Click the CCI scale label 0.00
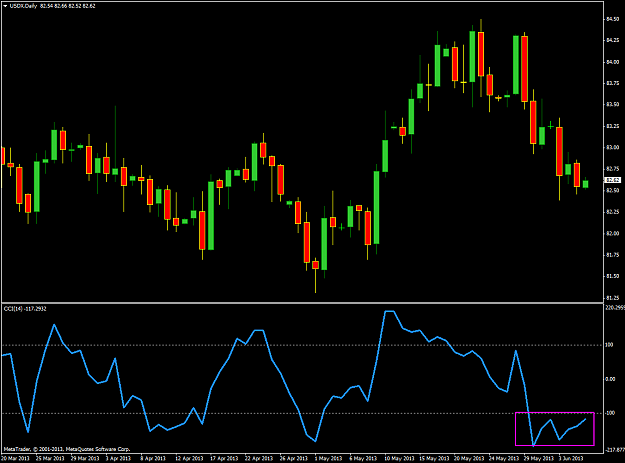This screenshot has width=625, height=463. click(x=610, y=379)
